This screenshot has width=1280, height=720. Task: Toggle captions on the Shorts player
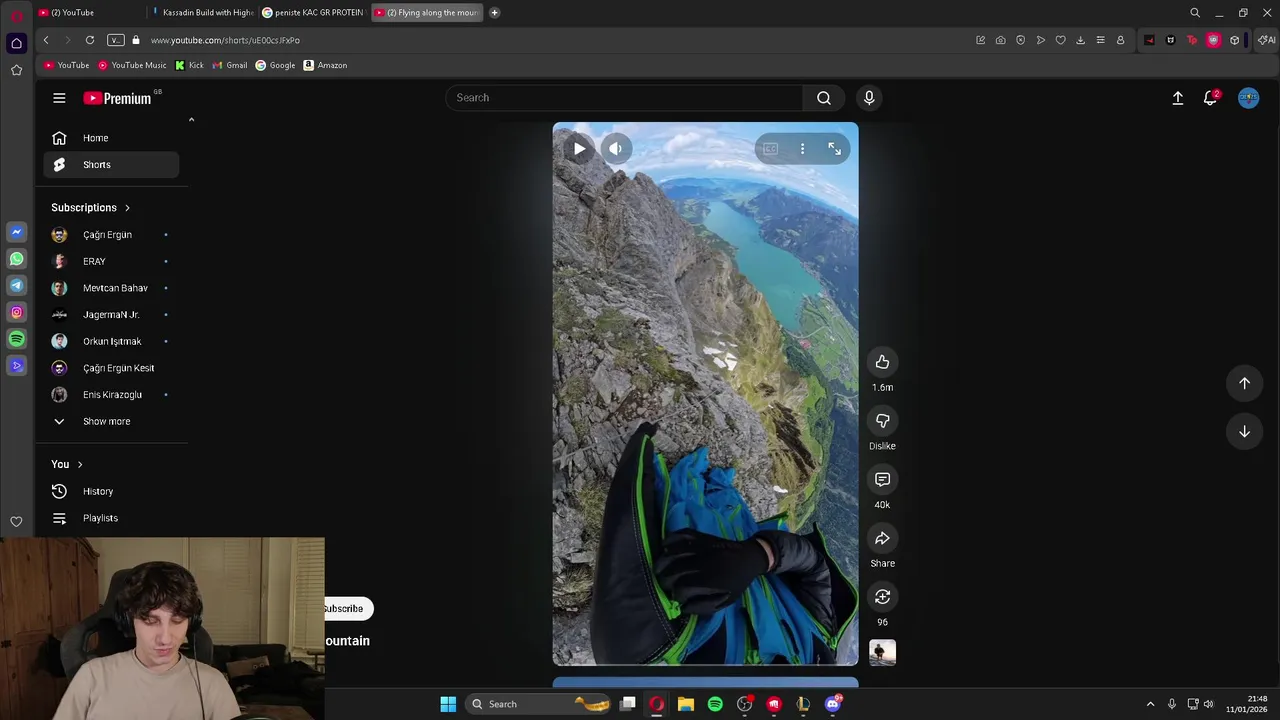click(770, 149)
